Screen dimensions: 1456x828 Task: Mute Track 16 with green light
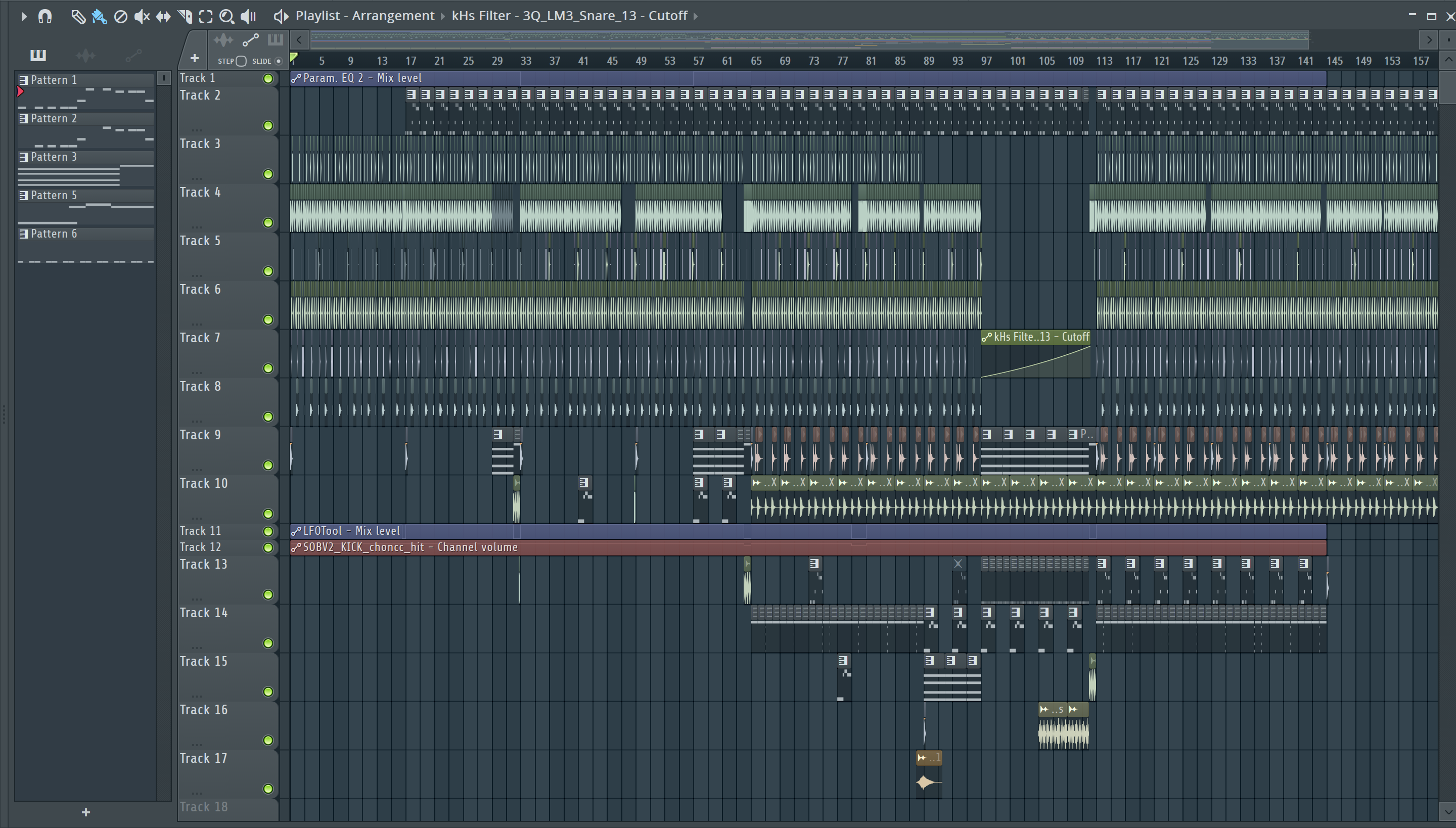[x=268, y=741]
